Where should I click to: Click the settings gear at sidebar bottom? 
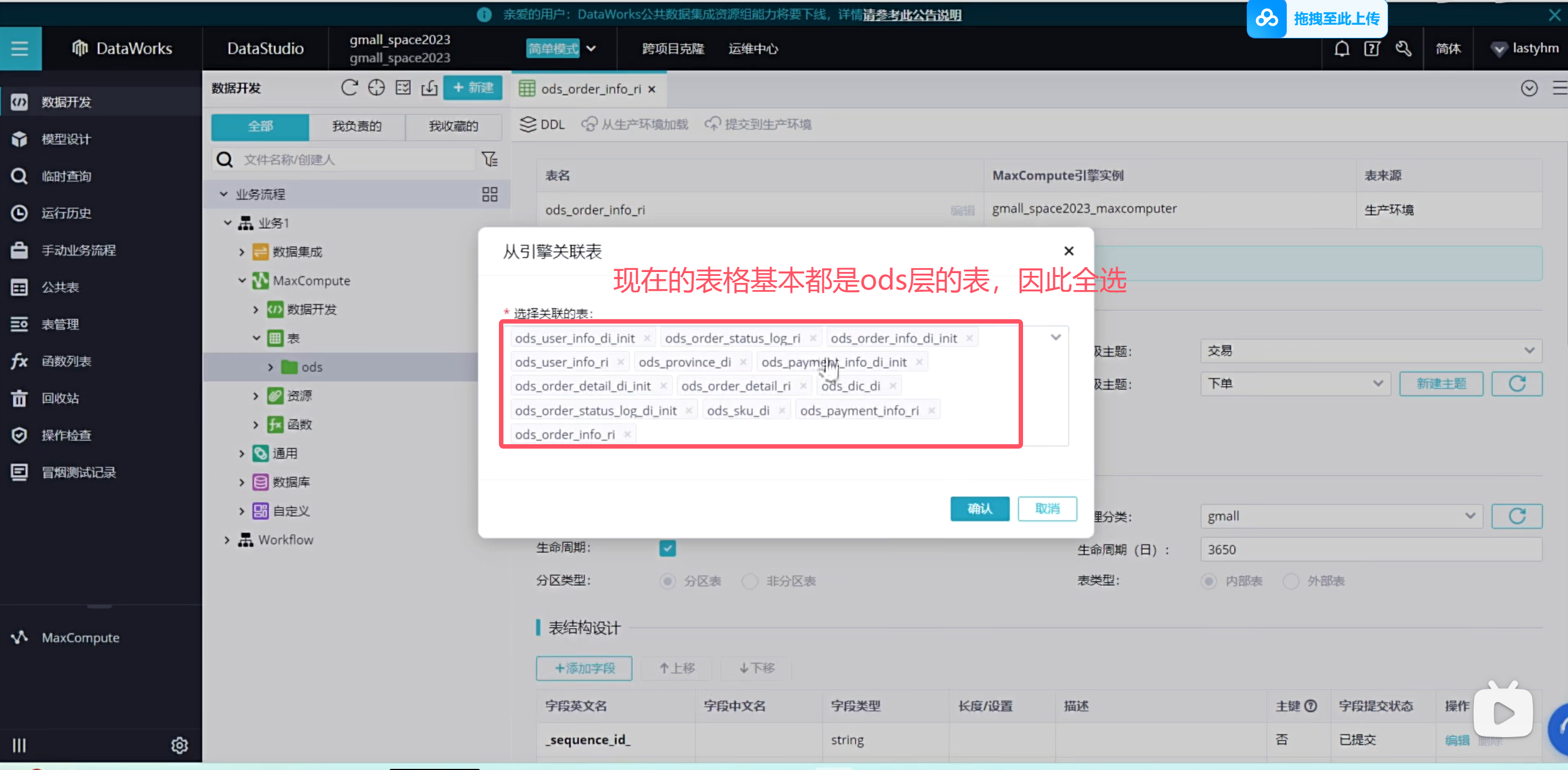(179, 745)
